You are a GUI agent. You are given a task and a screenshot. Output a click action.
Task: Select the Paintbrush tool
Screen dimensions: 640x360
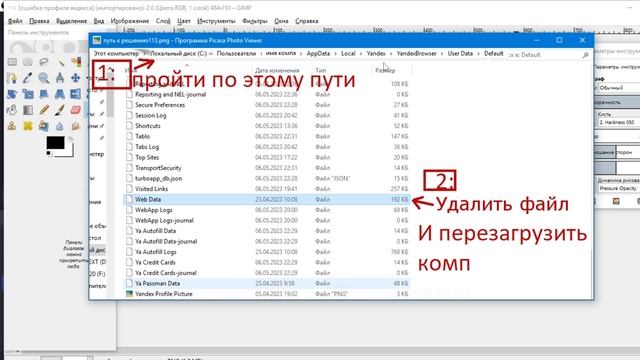(x=60, y=110)
